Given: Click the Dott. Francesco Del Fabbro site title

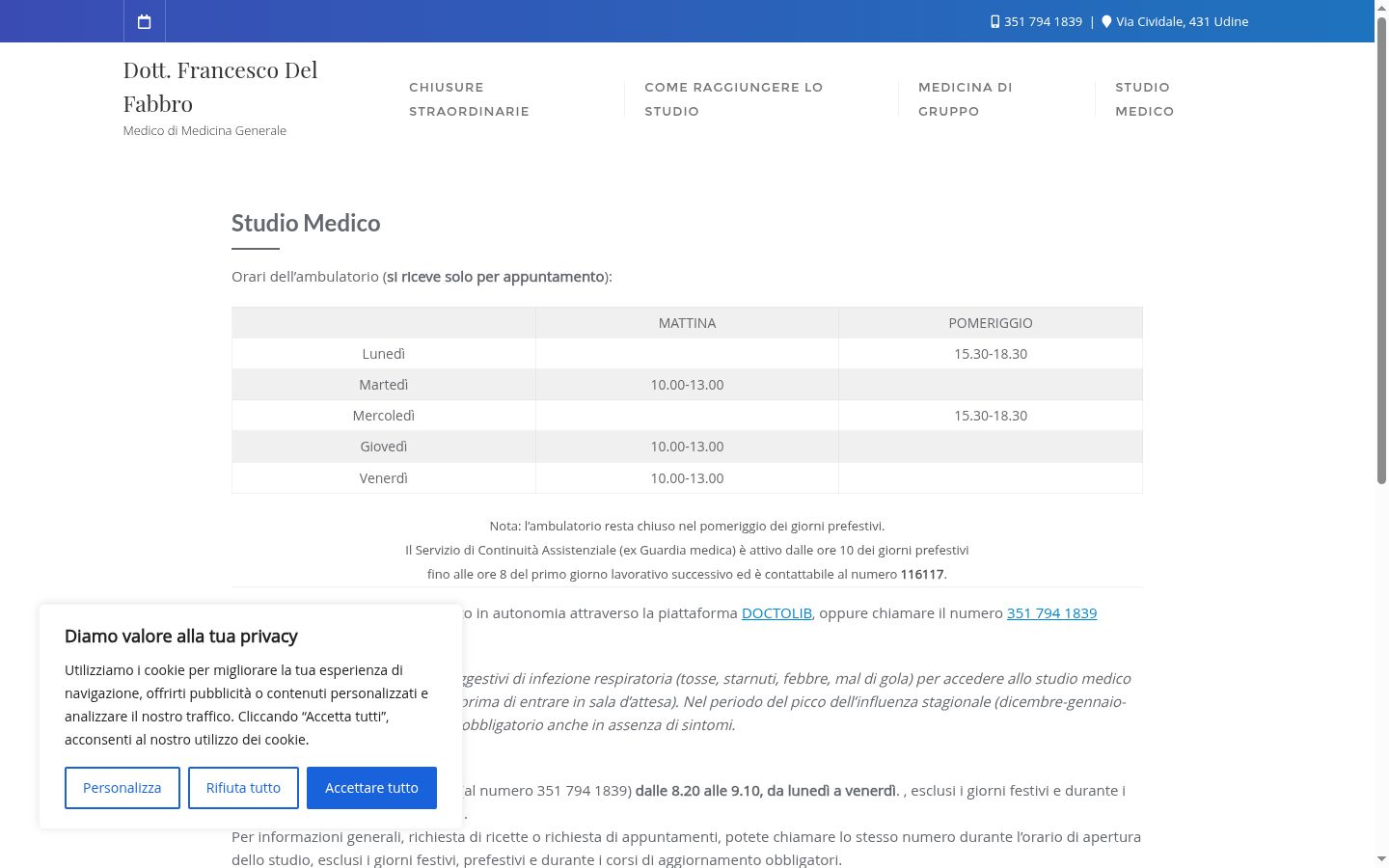Looking at the screenshot, I should pos(220,87).
